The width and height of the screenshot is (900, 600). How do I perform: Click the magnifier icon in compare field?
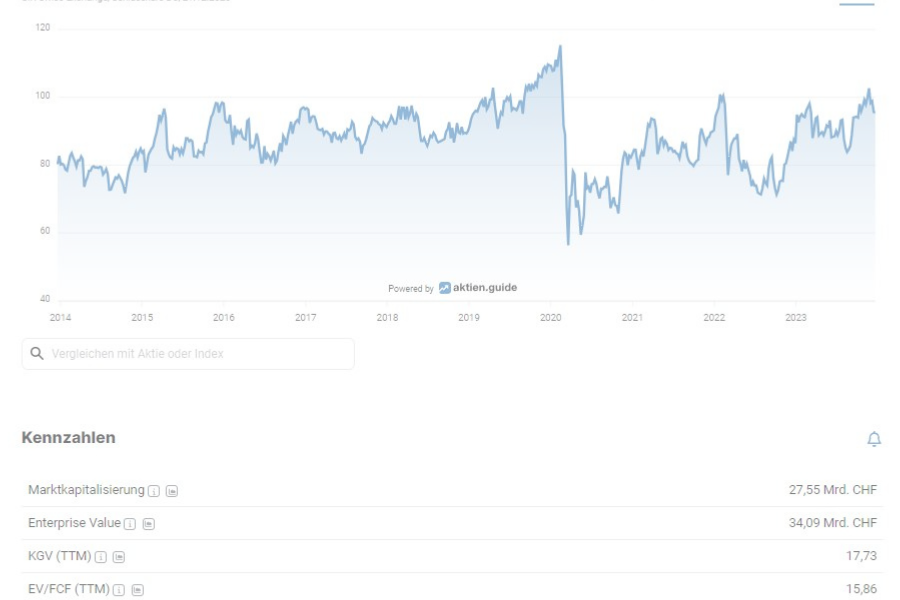click(x=37, y=354)
